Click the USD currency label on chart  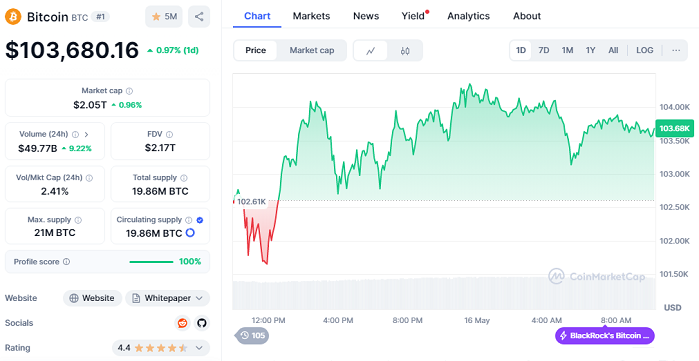672,308
